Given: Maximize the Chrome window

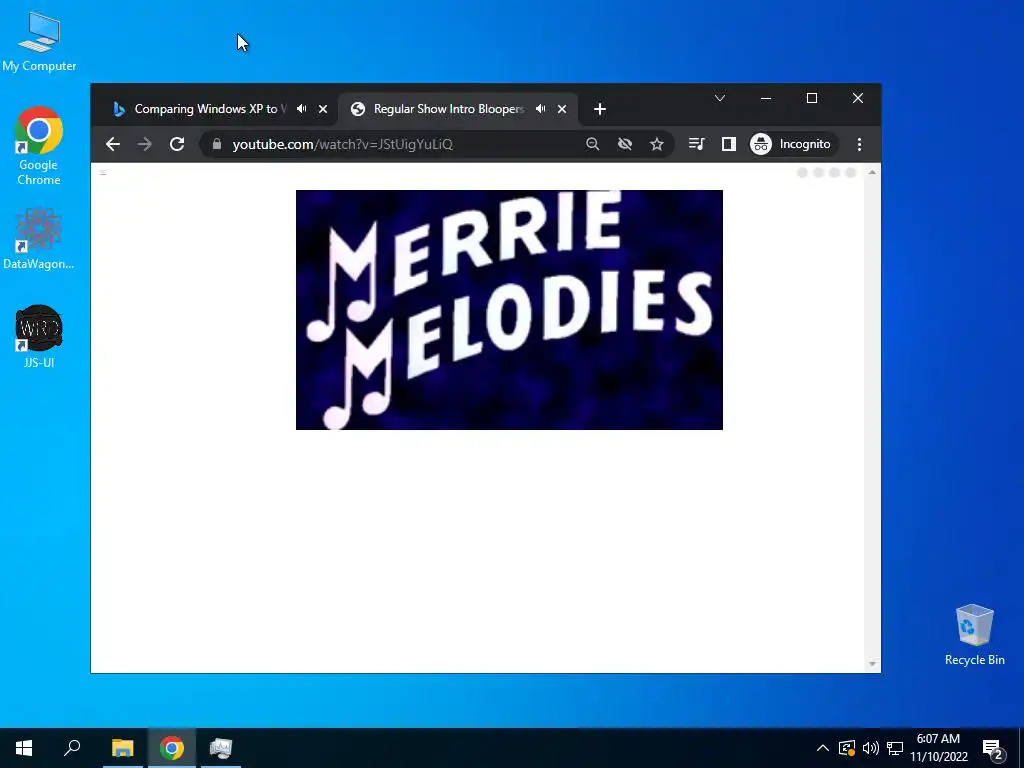Looking at the screenshot, I should (x=812, y=98).
